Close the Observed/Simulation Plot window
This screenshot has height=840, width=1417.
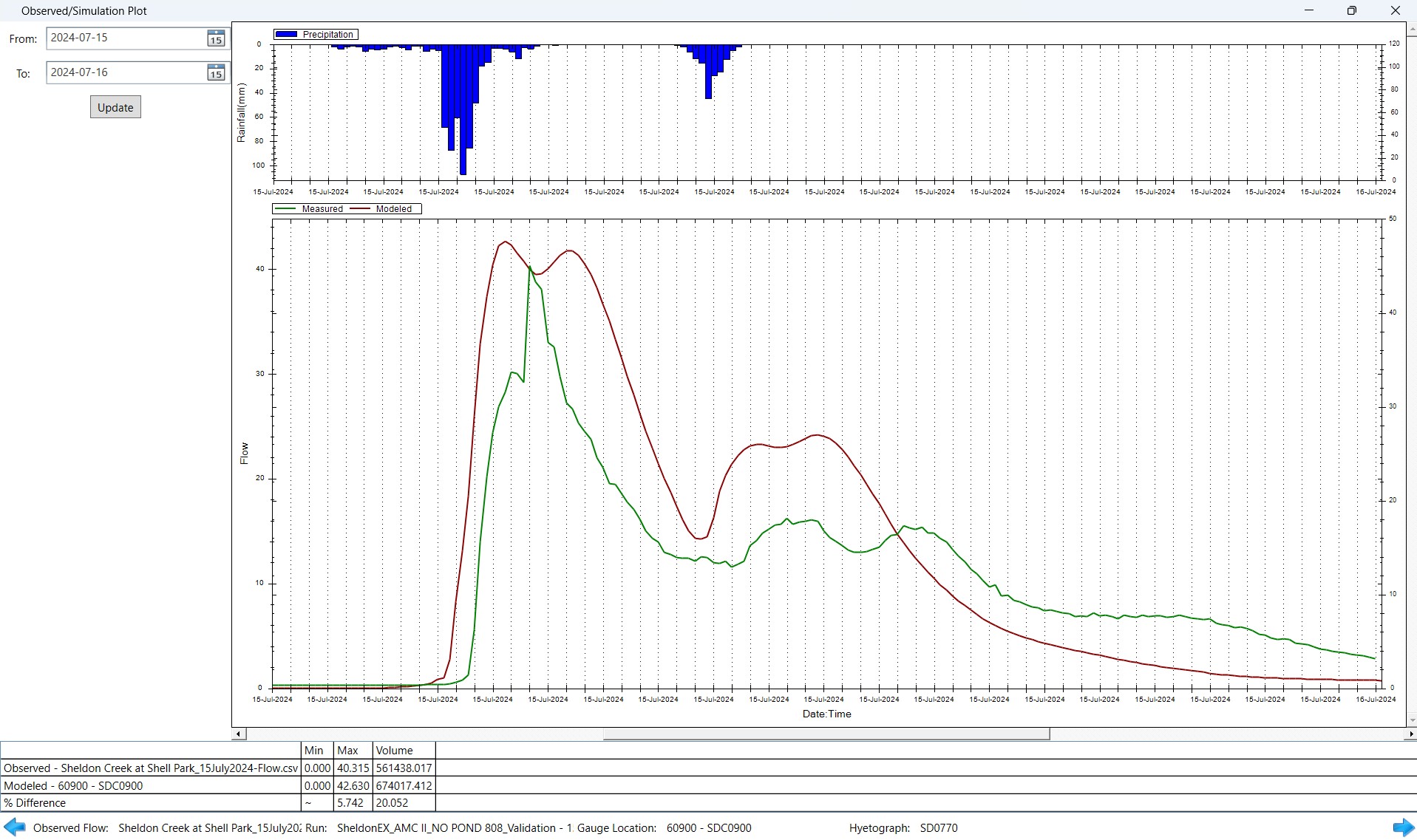point(1396,10)
